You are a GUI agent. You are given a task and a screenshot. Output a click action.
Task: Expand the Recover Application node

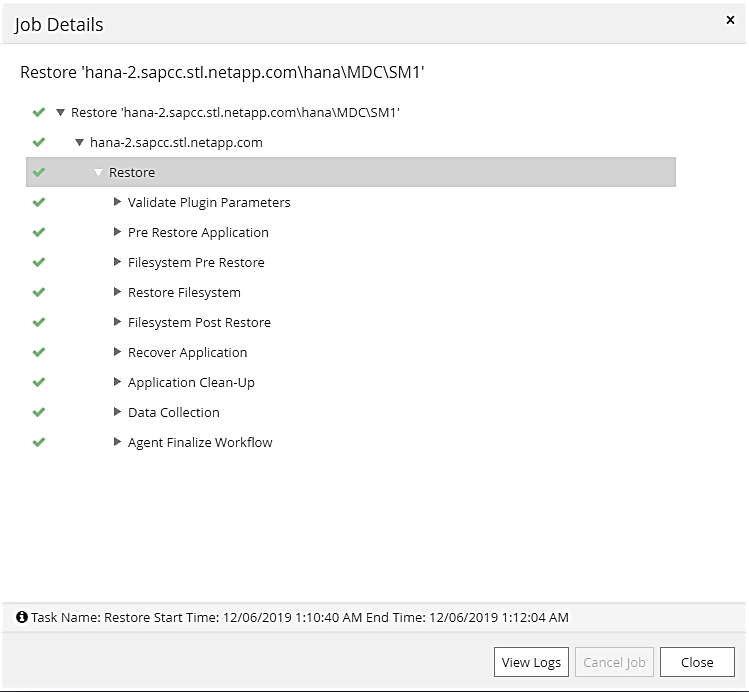118,352
